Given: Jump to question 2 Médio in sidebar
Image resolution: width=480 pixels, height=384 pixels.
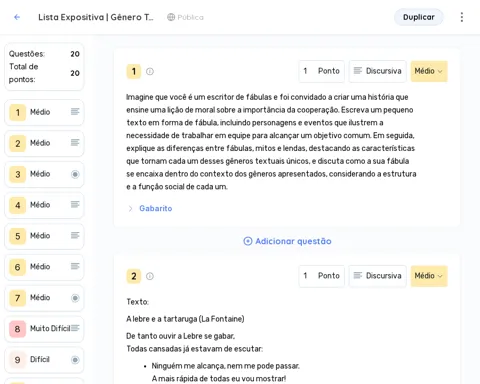Looking at the screenshot, I should click(x=44, y=143).
